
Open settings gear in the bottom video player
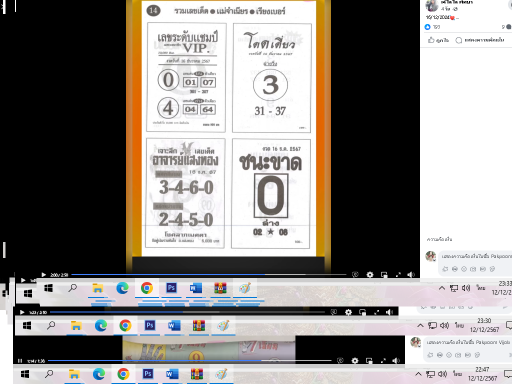point(355,361)
